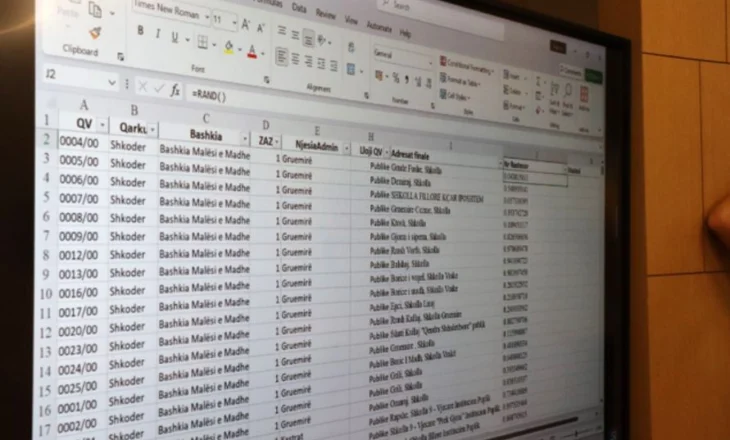Click the Align Left icon
Screen dimensions: 730x440
282,56
